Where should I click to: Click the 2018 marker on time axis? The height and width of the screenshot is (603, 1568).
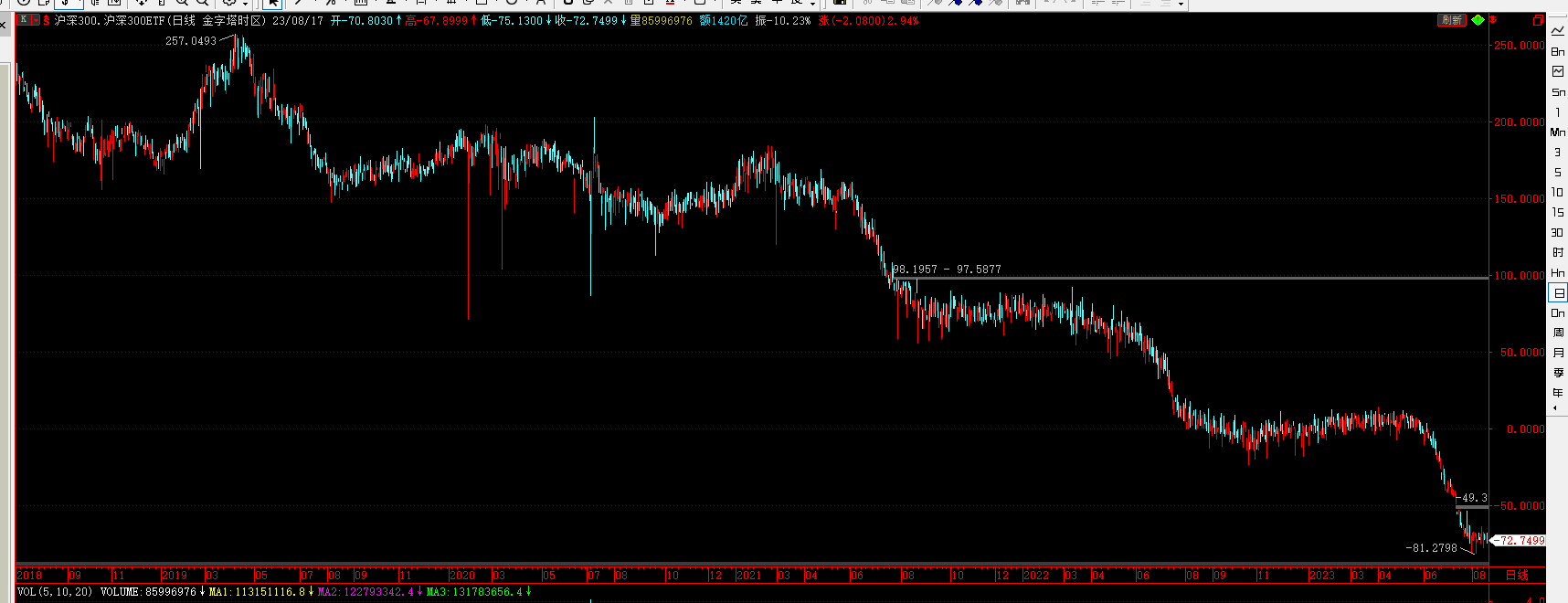(30, 576)
